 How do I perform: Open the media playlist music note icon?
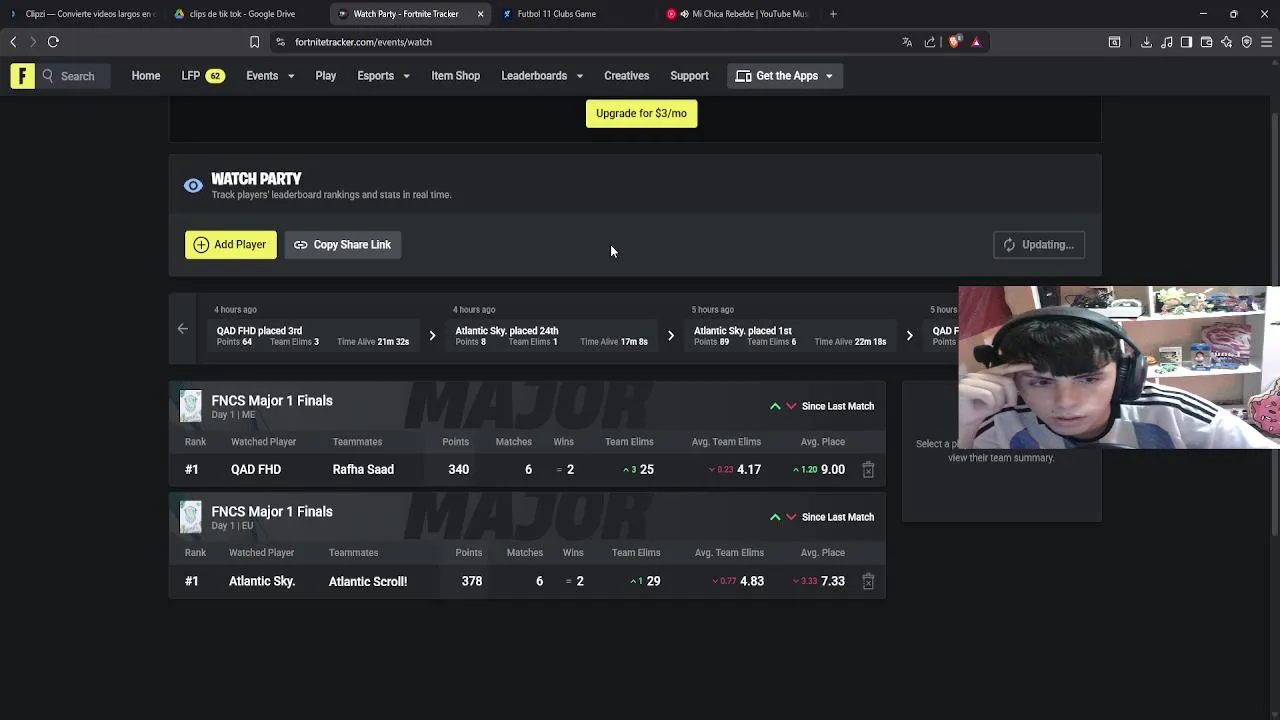tap(1167, 42)
